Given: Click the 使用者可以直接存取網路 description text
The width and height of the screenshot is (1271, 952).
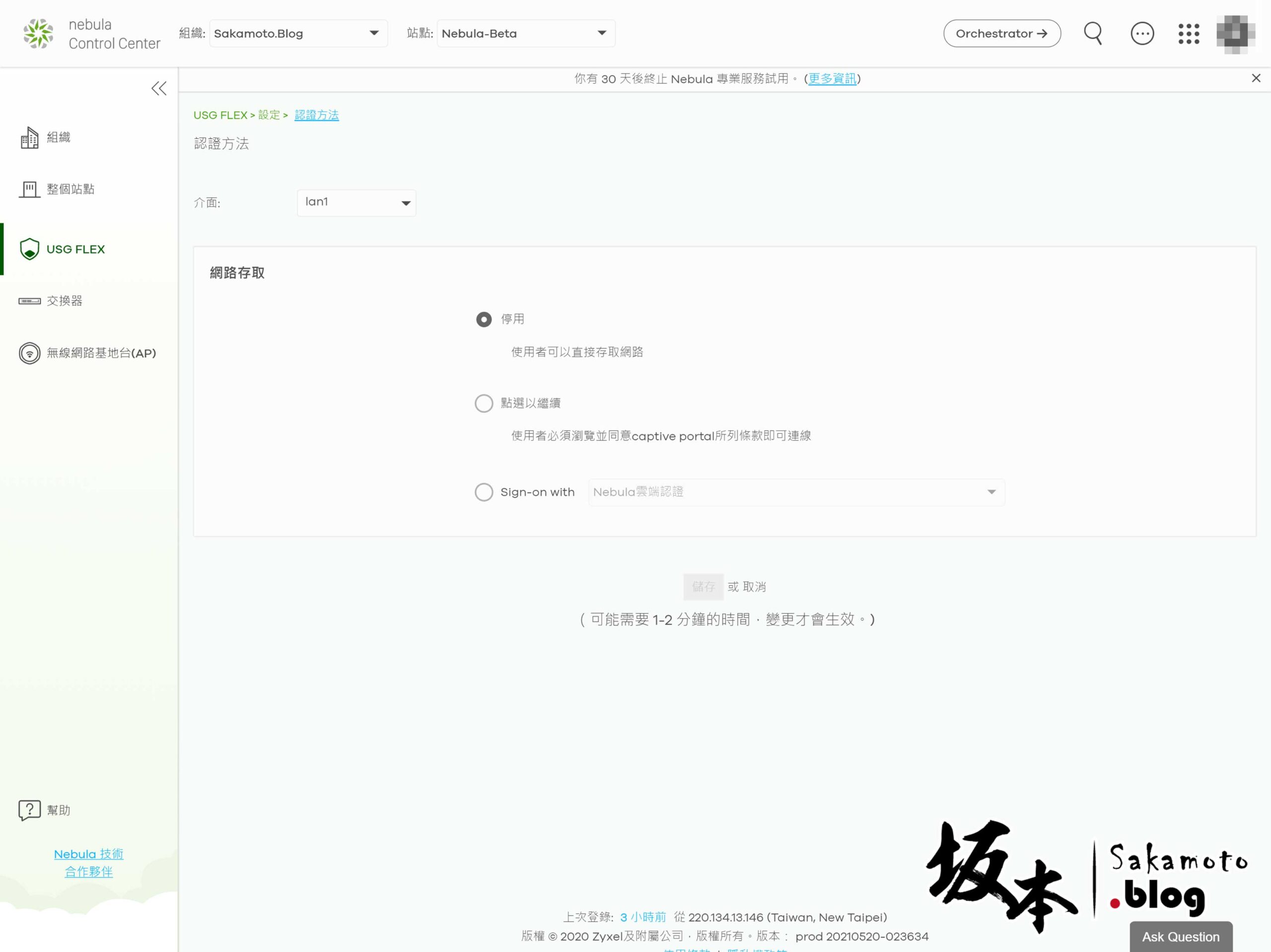Looking at the screenshot, I should 577,352.
